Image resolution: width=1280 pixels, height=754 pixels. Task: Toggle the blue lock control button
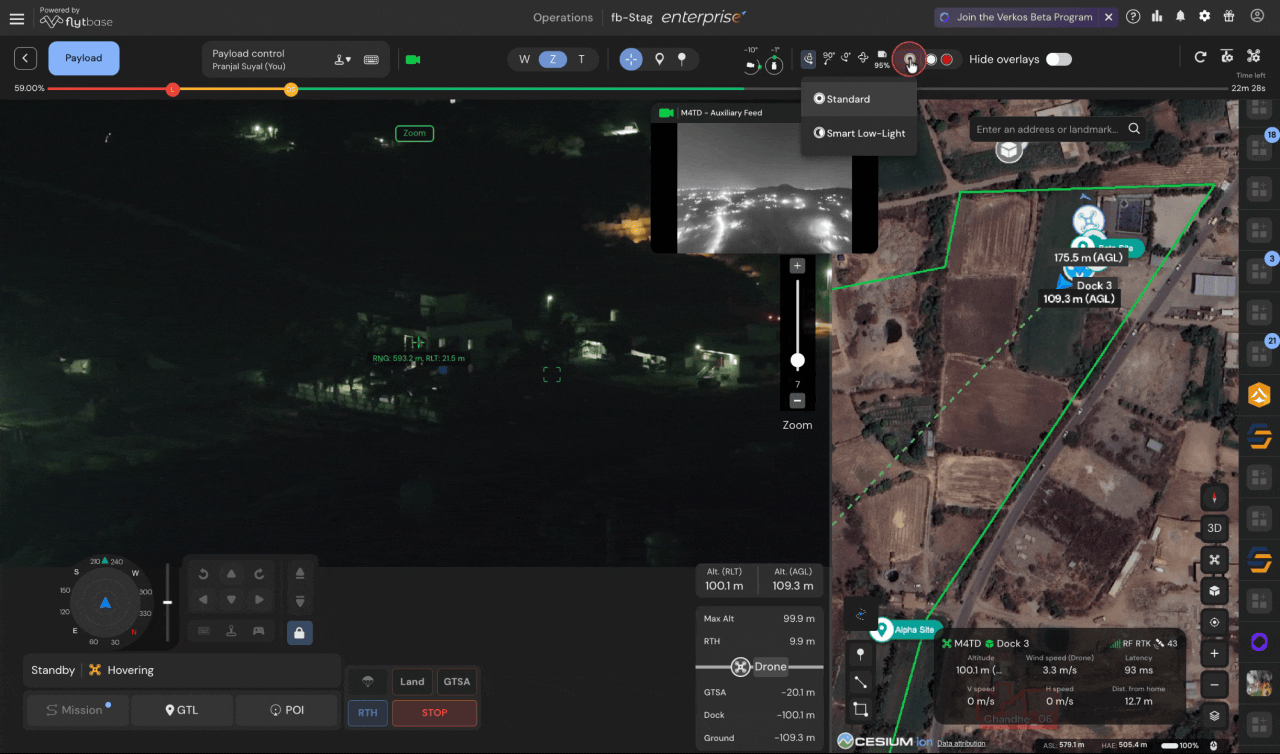[x=300, y=632]
